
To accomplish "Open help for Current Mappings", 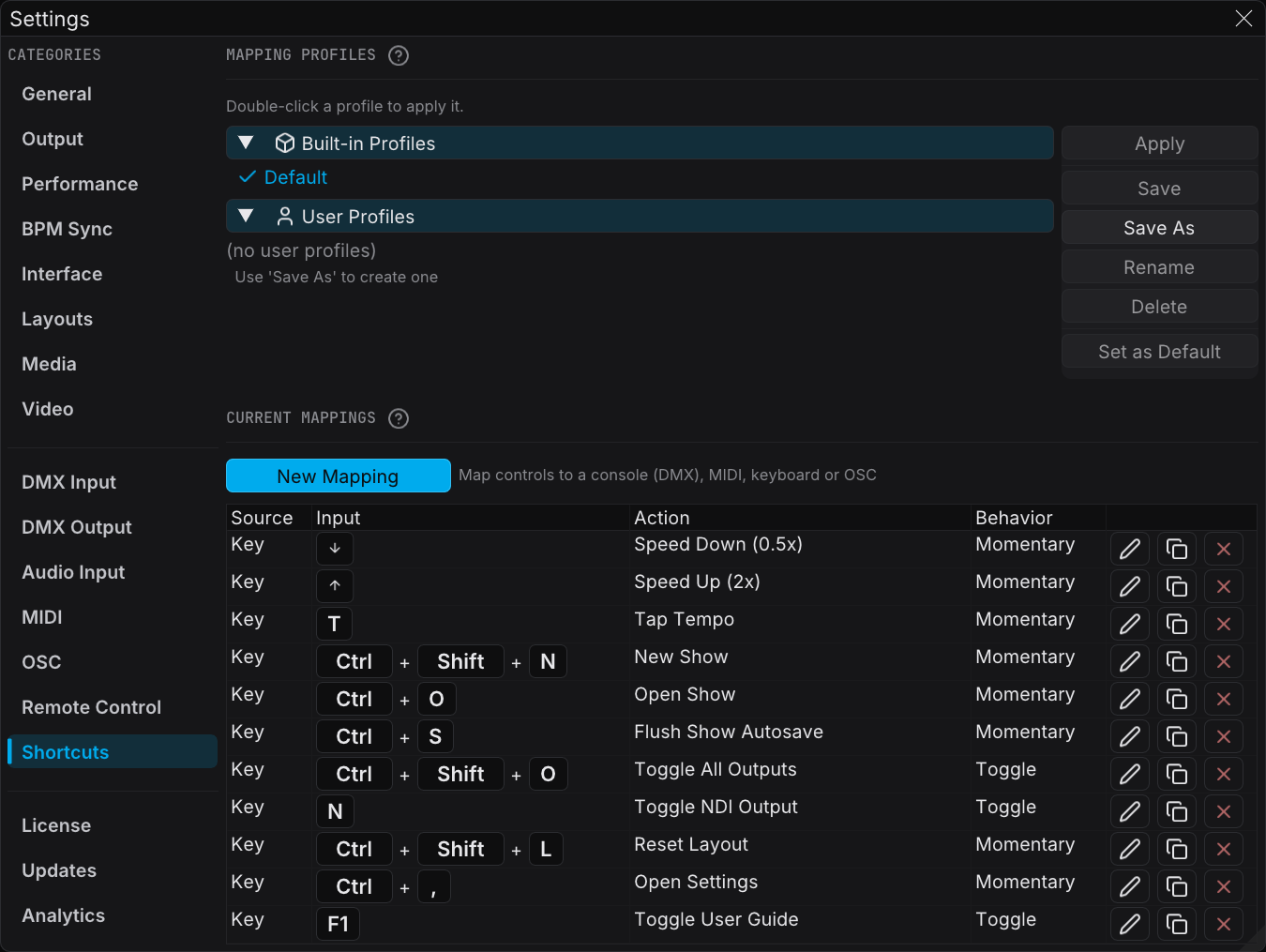I will click(399, 418).
